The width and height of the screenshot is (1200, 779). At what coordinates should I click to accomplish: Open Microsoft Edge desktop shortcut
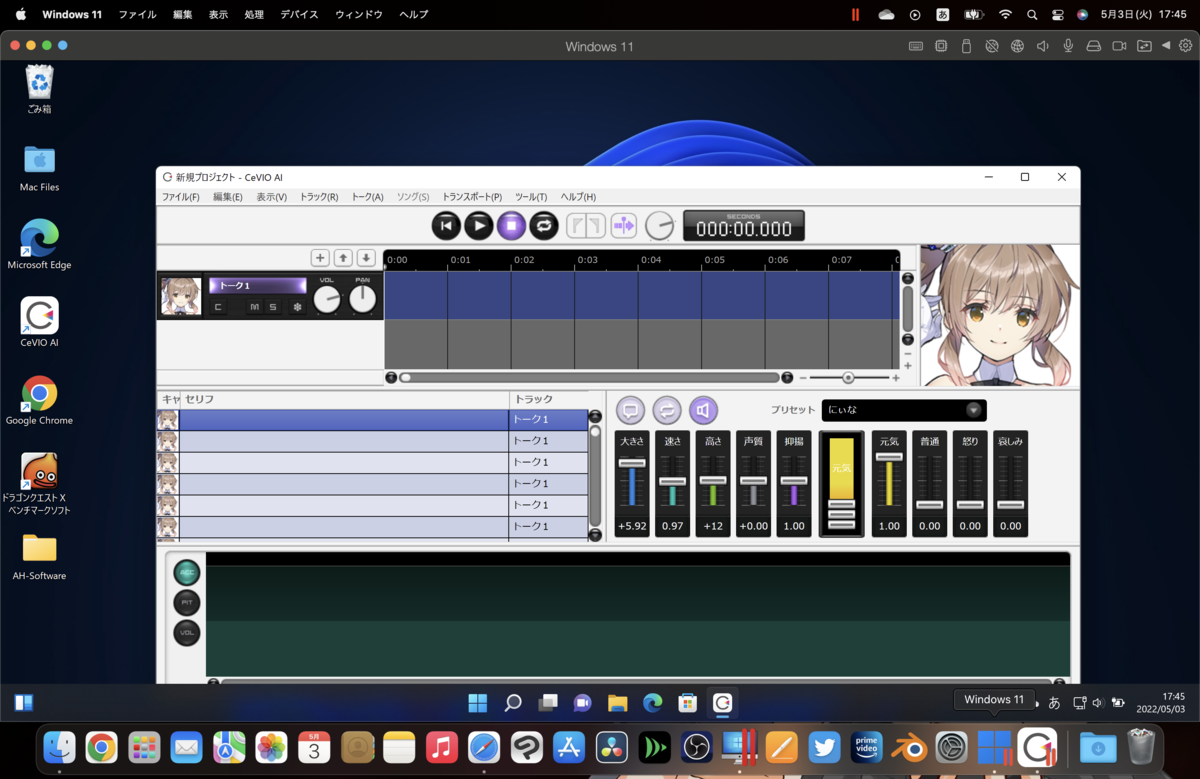point(39,245)
